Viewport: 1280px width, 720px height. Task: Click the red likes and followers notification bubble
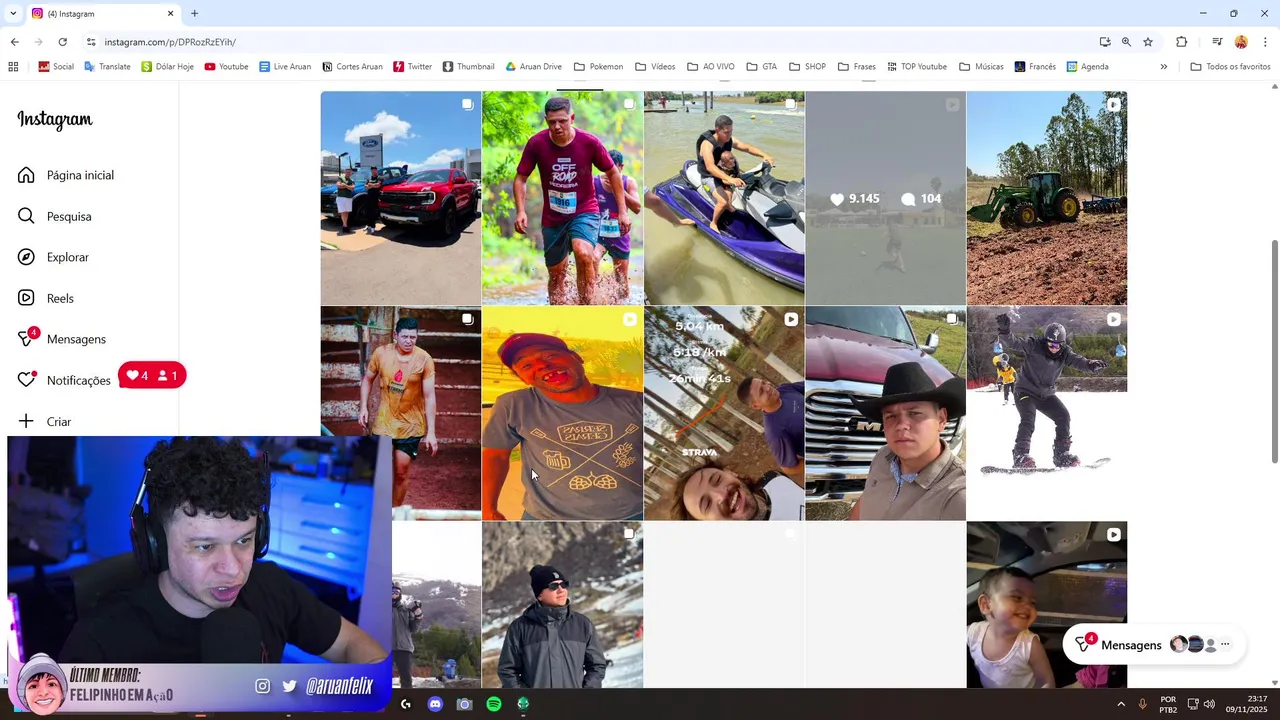pyautogui.click(x=152, y=376)
